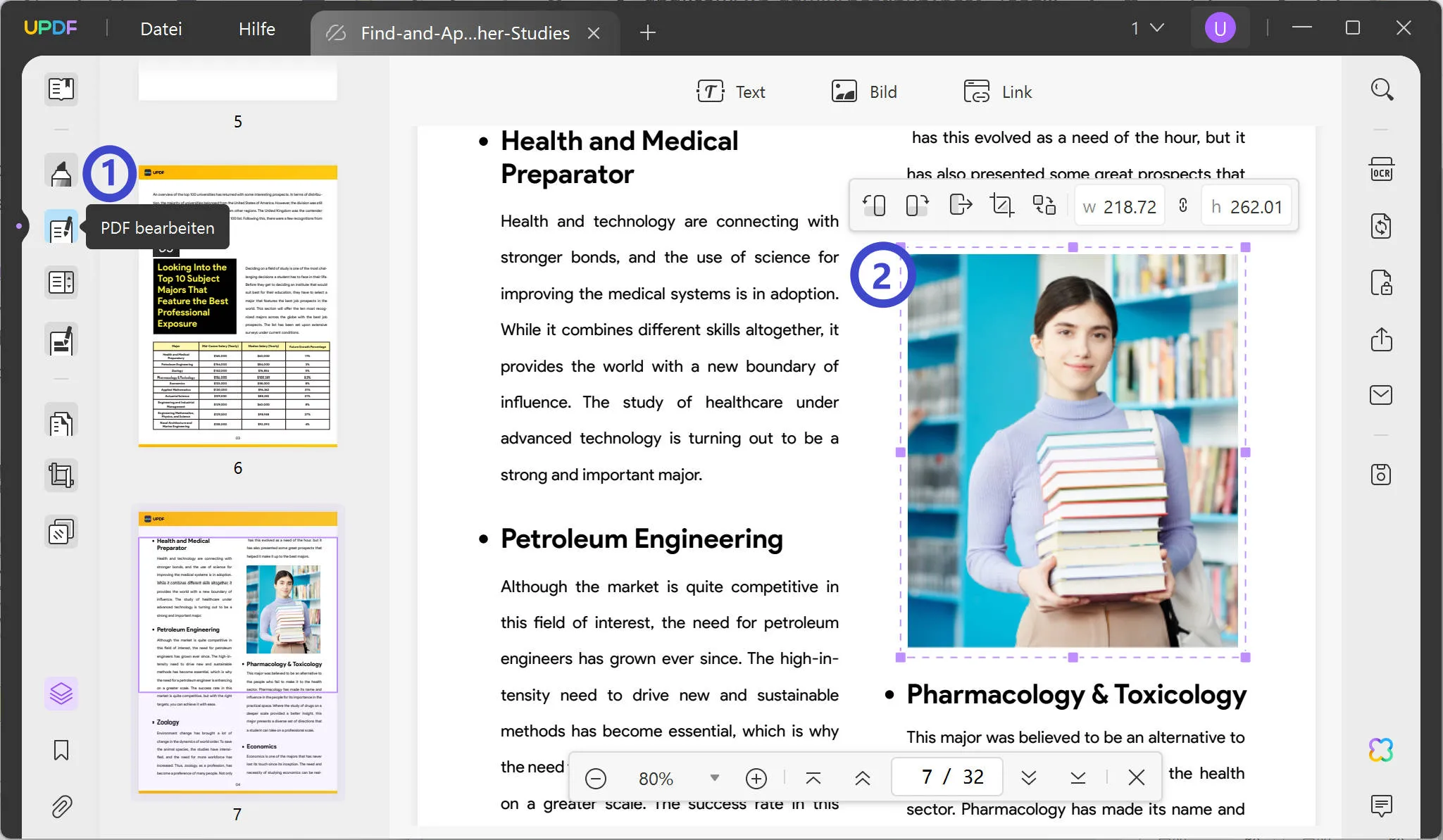The height and width of the screenshot is (840, 1443).
Task: Rotate the selected image right
Action: tap(916, 206)
